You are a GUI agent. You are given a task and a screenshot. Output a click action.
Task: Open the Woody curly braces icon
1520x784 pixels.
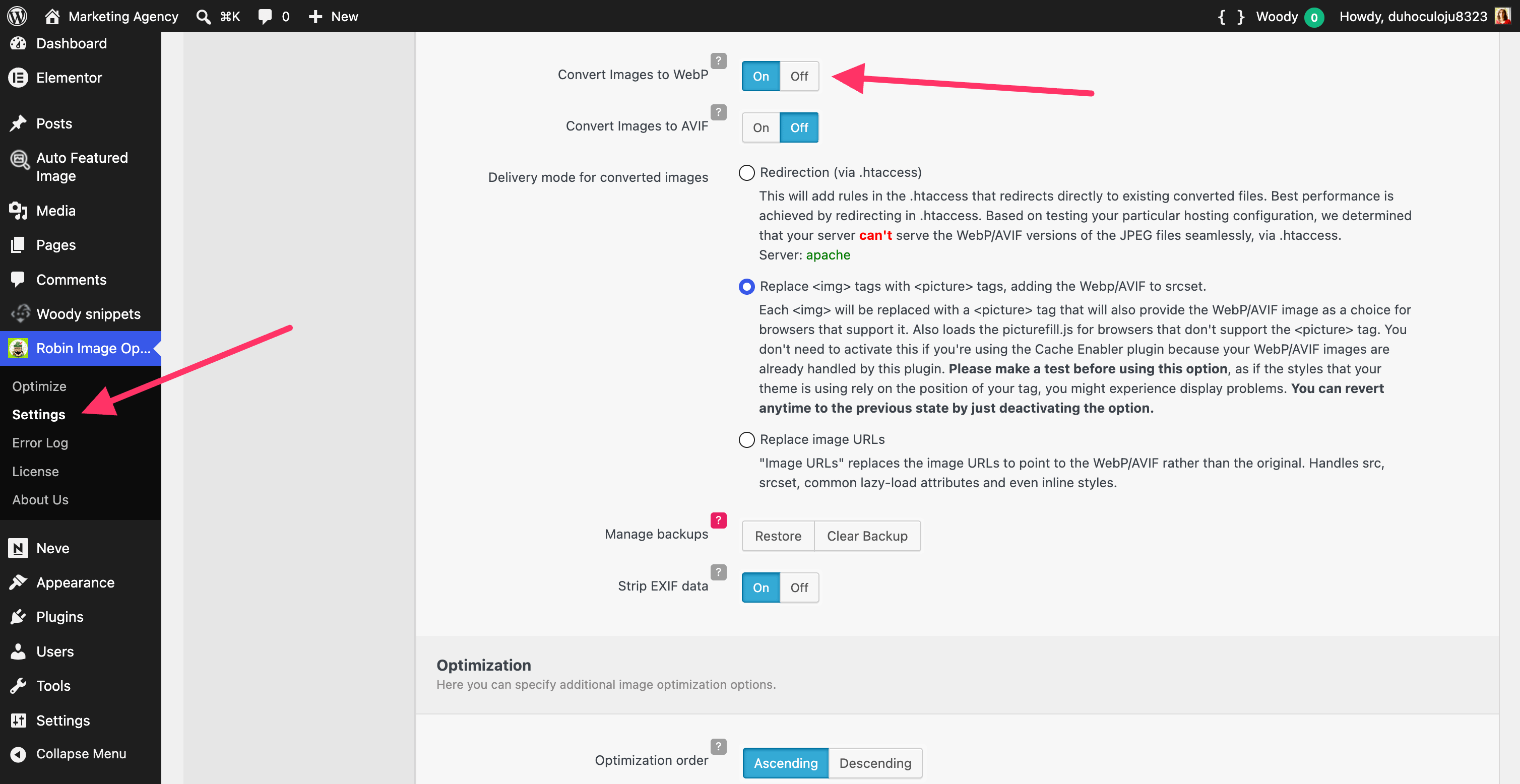[x=1231, y=17]
